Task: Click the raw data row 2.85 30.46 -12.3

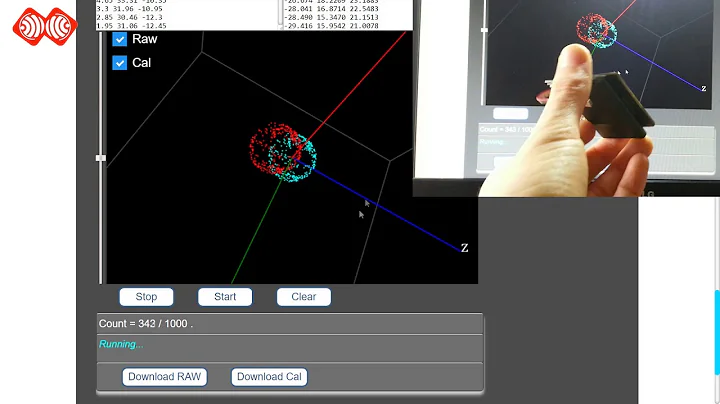Action: coord(129,17)
